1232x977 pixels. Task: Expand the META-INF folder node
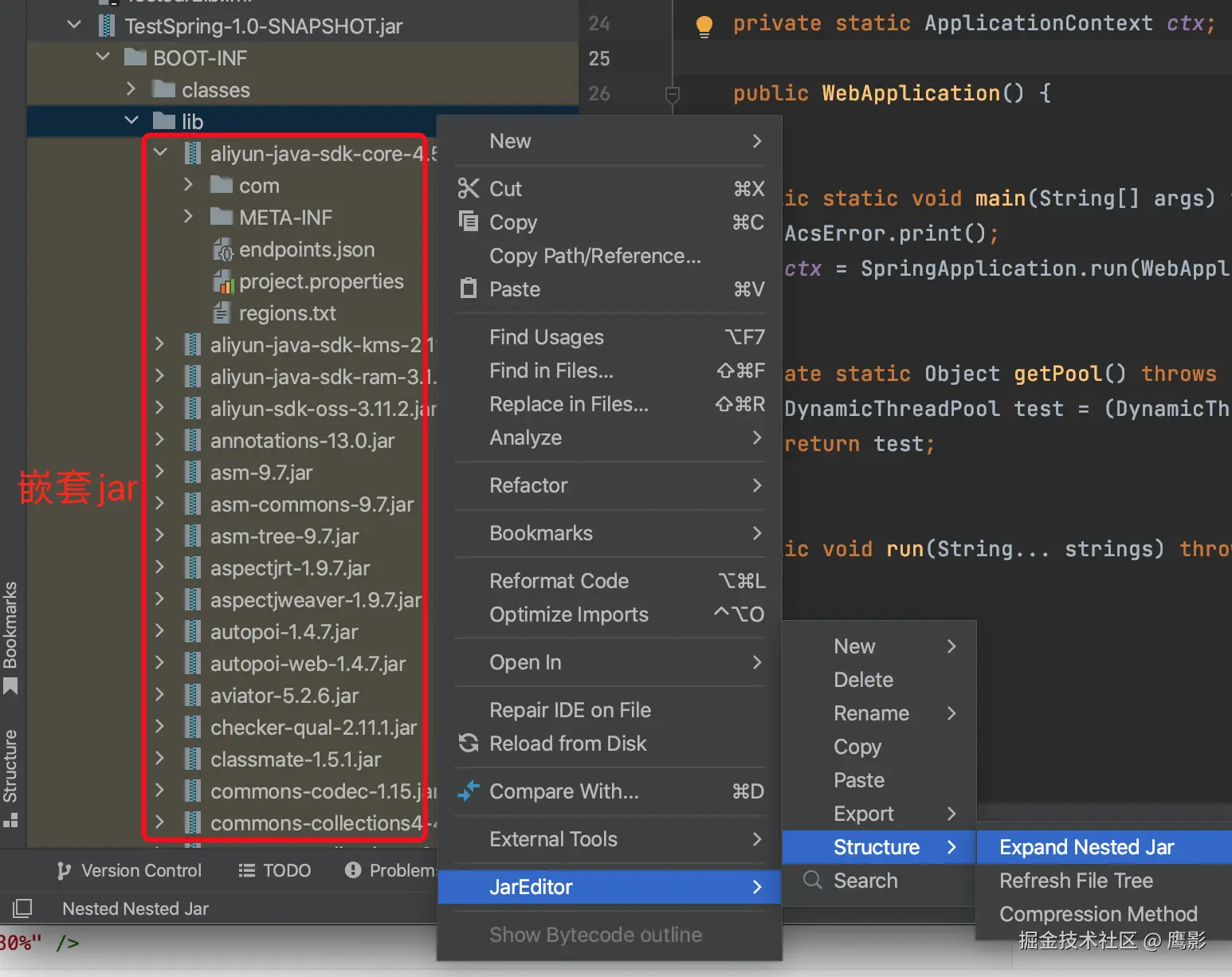pos(189,216)
